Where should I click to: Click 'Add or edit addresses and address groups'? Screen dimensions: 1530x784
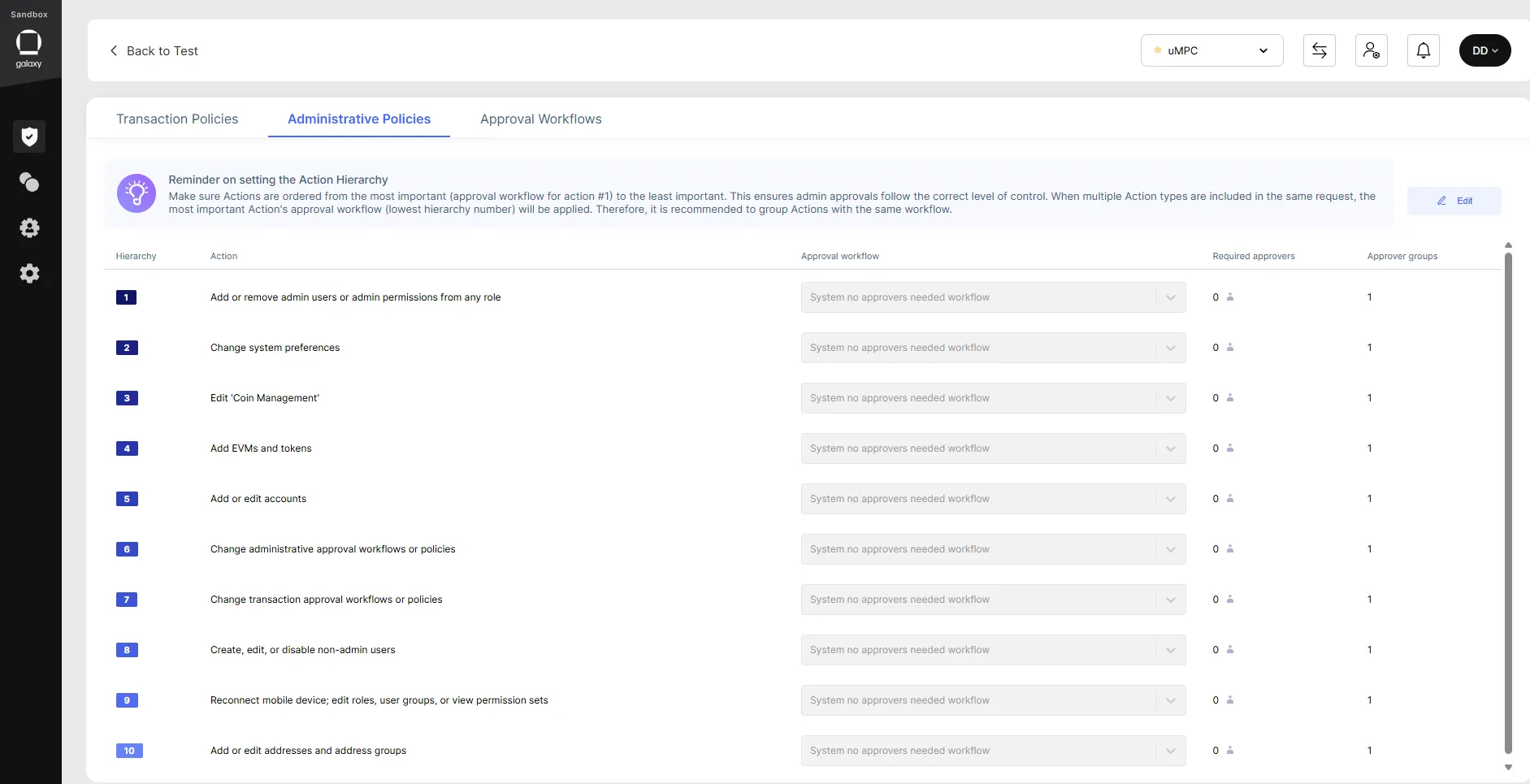tap(308, 751)
